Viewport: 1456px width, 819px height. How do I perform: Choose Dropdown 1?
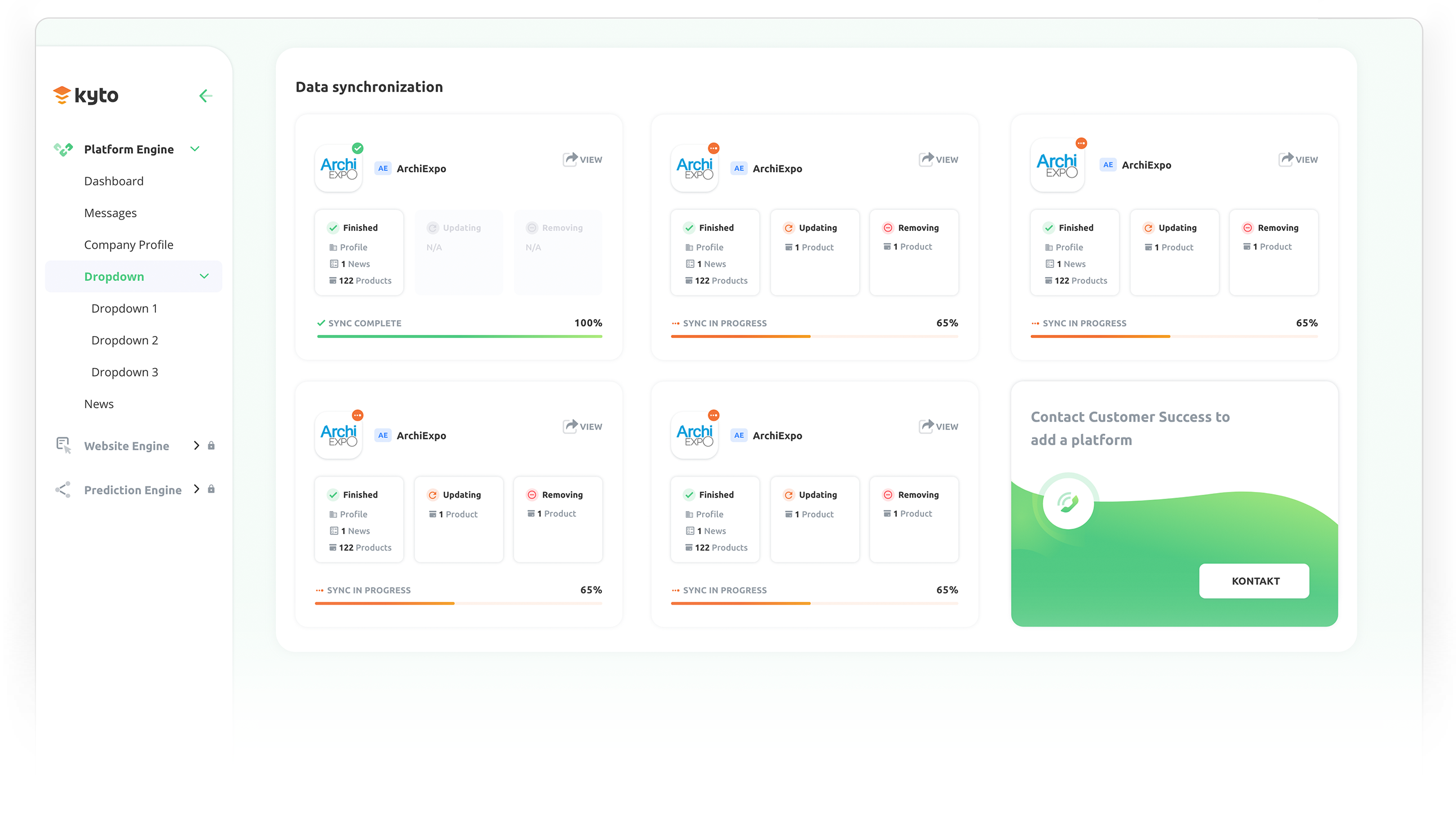coord(124,308)
